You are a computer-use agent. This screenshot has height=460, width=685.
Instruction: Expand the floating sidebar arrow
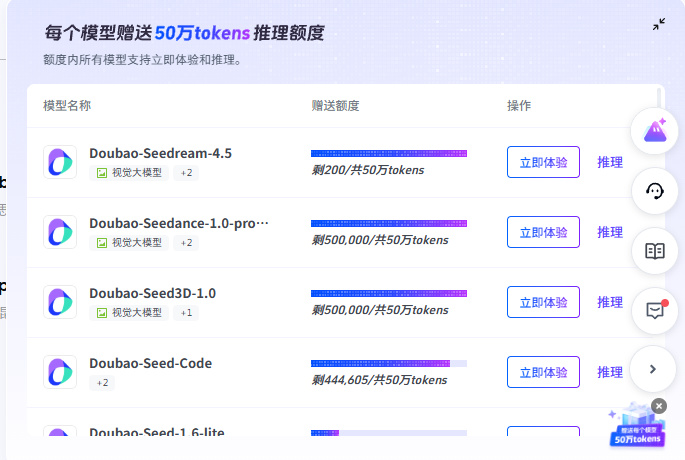[x=654, y=368]
